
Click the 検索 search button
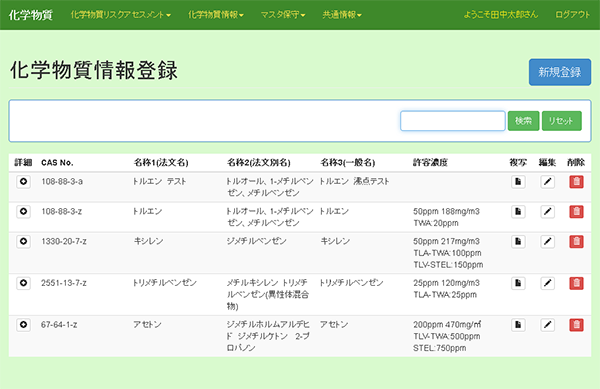point(523,121)
